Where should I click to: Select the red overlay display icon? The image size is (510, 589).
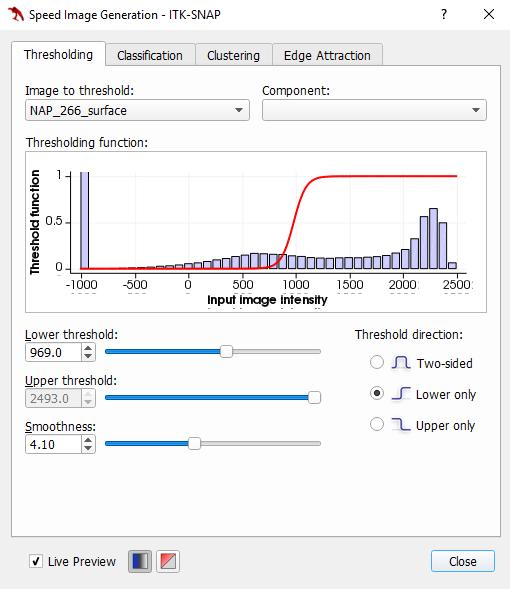pos(168,561)
